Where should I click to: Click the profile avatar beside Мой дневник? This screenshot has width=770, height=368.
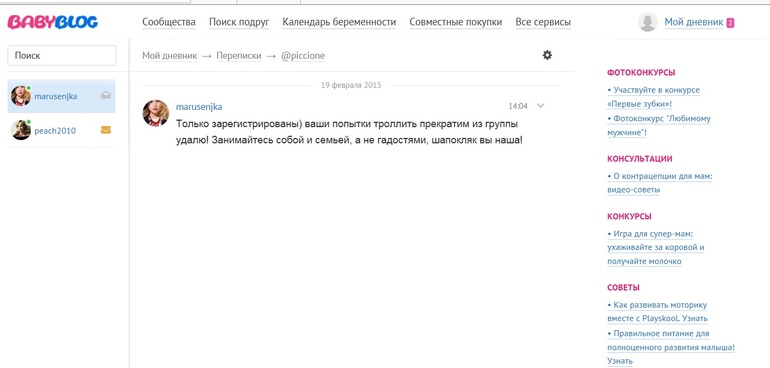point(648,22)
